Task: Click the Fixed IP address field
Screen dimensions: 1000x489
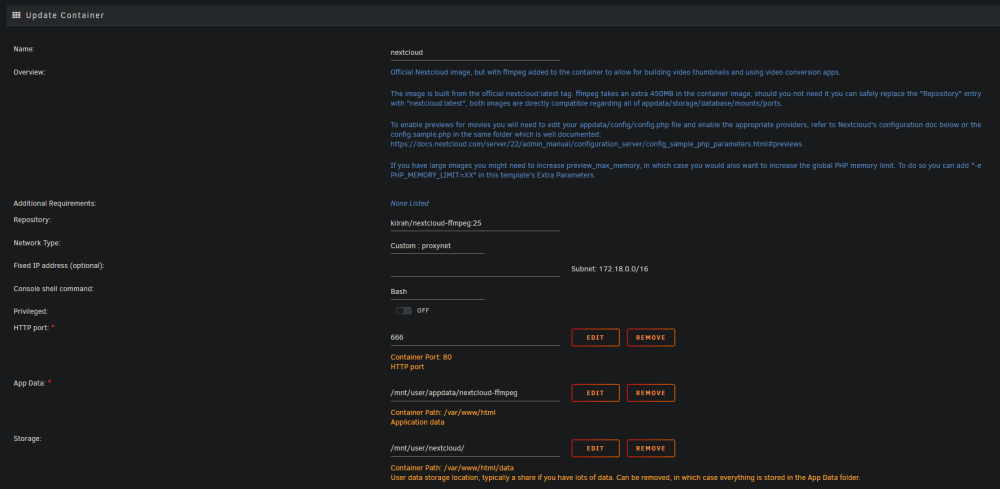Action: tap(474, 268)
